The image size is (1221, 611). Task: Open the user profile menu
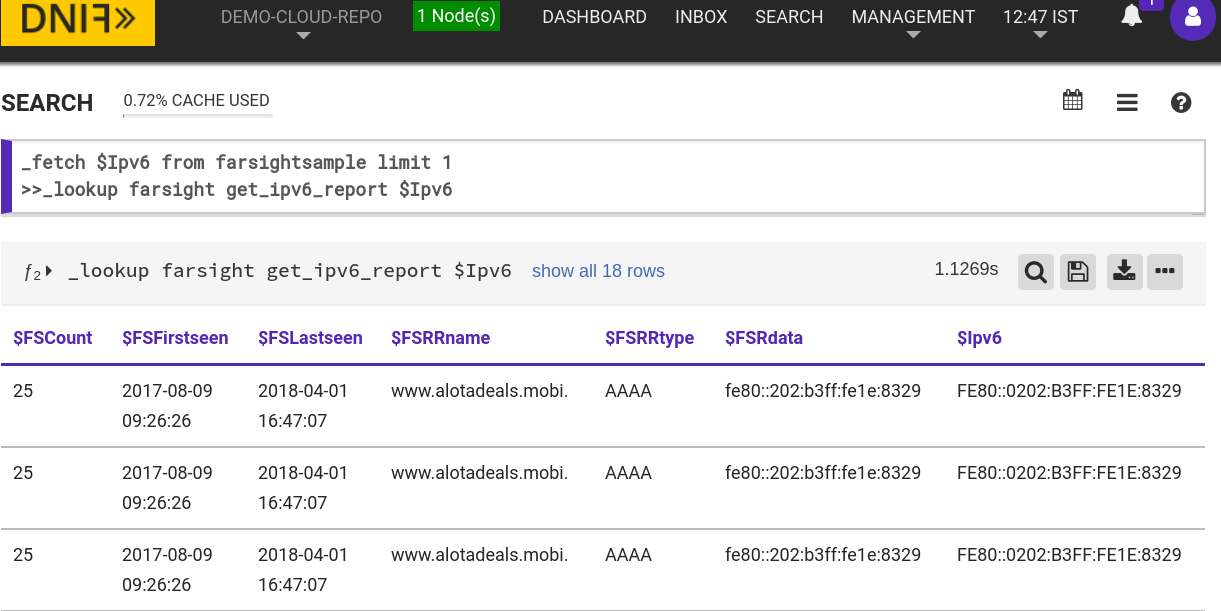[x=1193, y=18]
